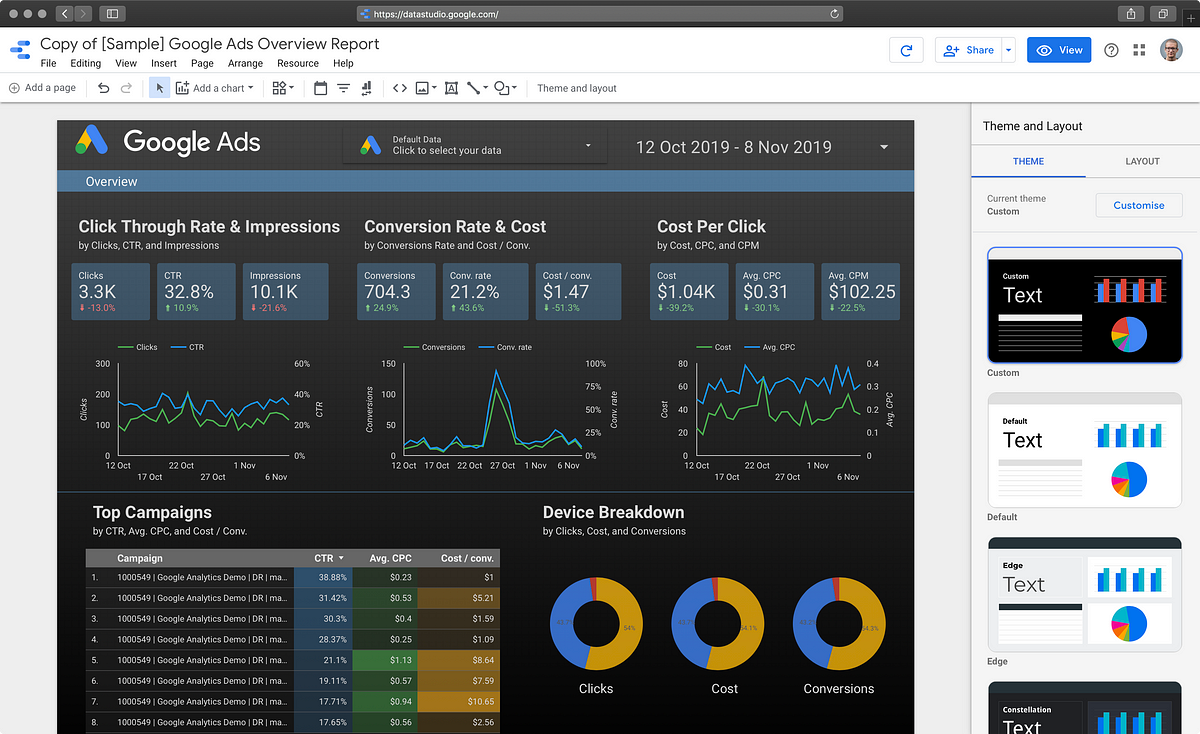This screenshot has height=734, width=1200.
Task: Expand the line tool dropdown arrow
Action: pyautogui.click(x=485, y=88)
